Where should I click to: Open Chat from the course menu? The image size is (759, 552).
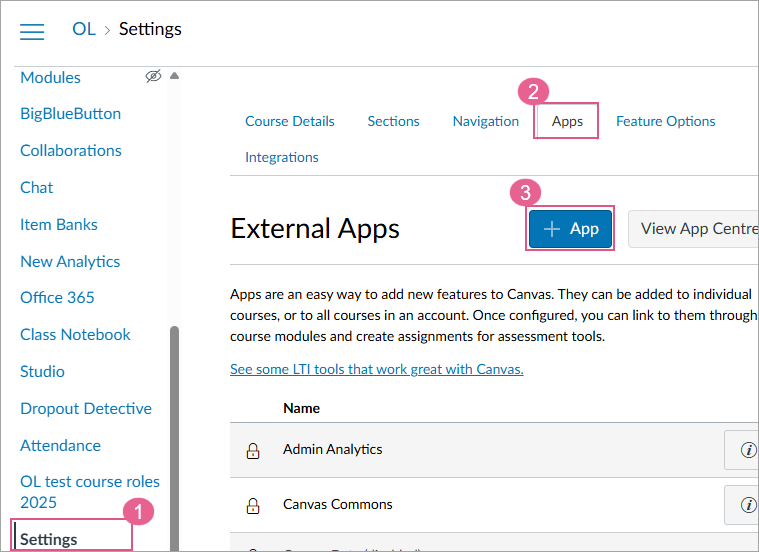(x=36, y=187)
